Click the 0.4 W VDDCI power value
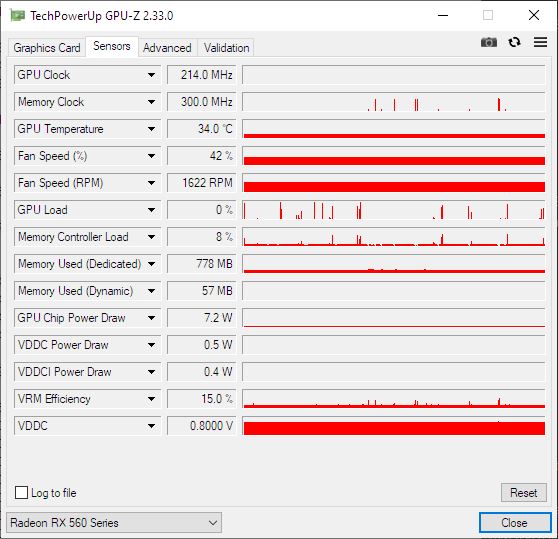Viewport: 558px width, 539px height. [x=201, y=372]
